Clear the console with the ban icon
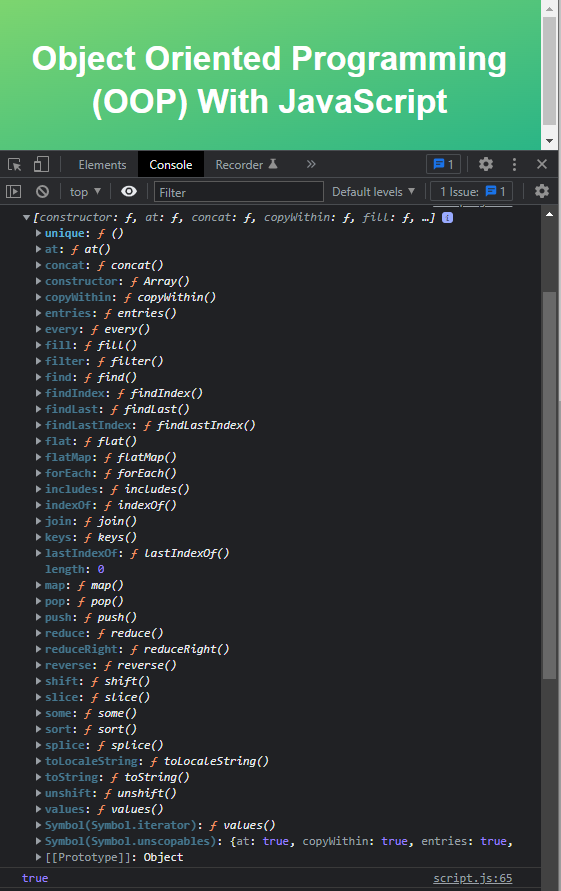 42,191
